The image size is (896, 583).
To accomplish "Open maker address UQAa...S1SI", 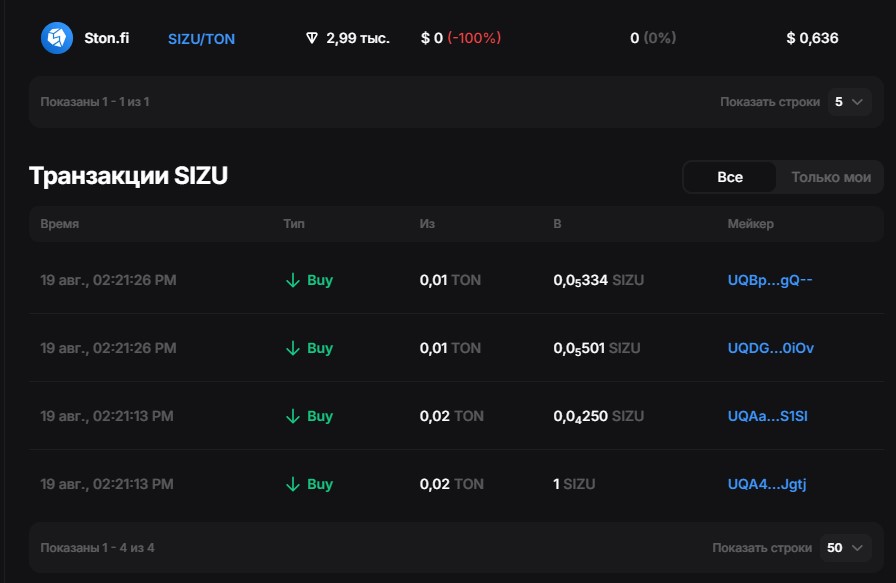I will pyautogui.click(x=767, y=416).
